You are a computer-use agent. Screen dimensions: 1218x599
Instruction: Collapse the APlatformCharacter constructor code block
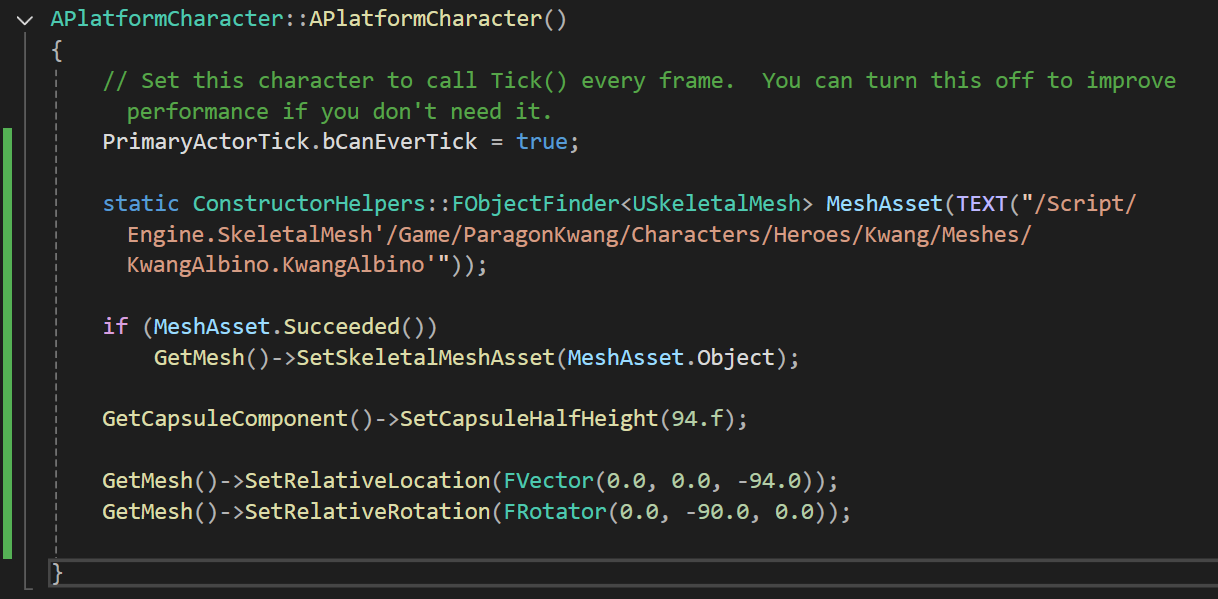[26, 20]
